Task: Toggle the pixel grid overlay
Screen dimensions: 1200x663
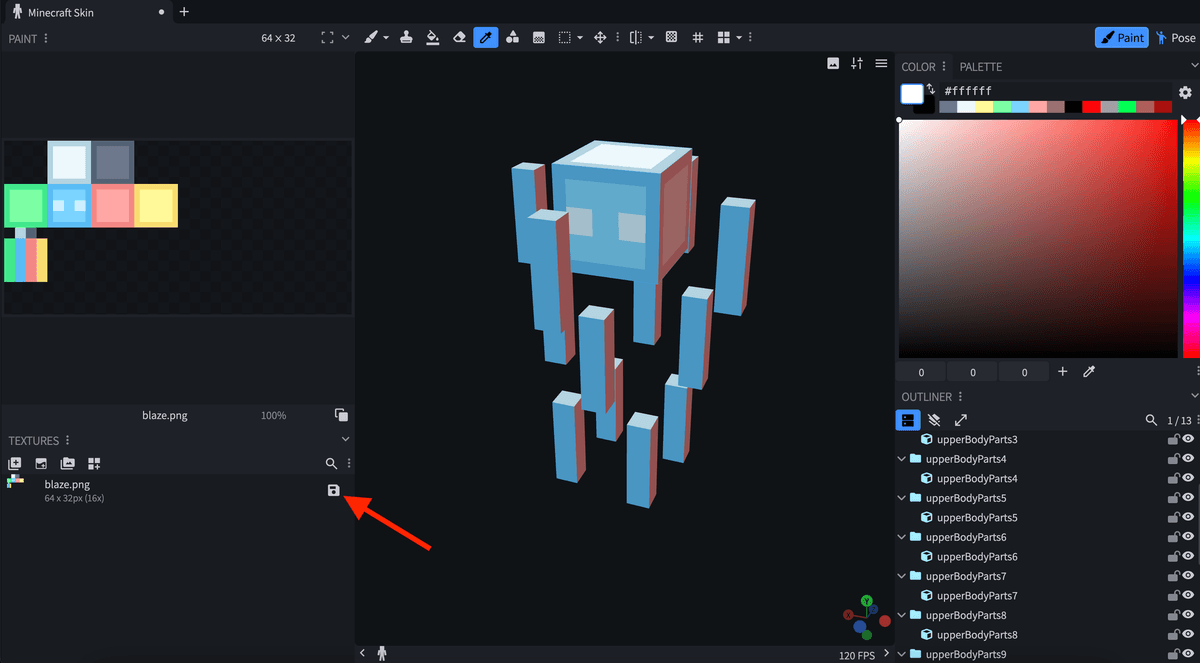Action: tap(697, 37)
